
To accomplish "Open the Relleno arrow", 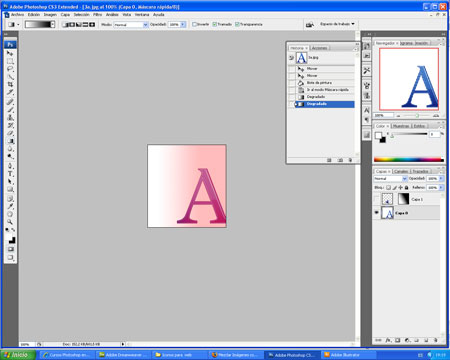I will (x=441, y=188).
